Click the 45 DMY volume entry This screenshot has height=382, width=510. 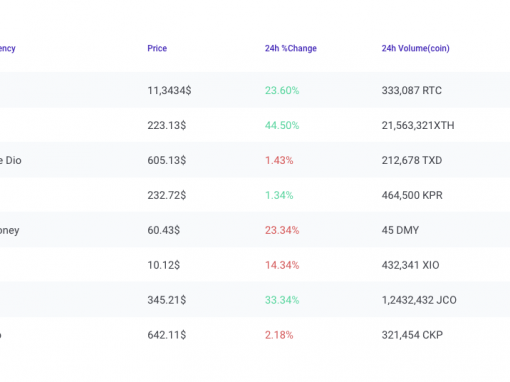tap(400, 230)
